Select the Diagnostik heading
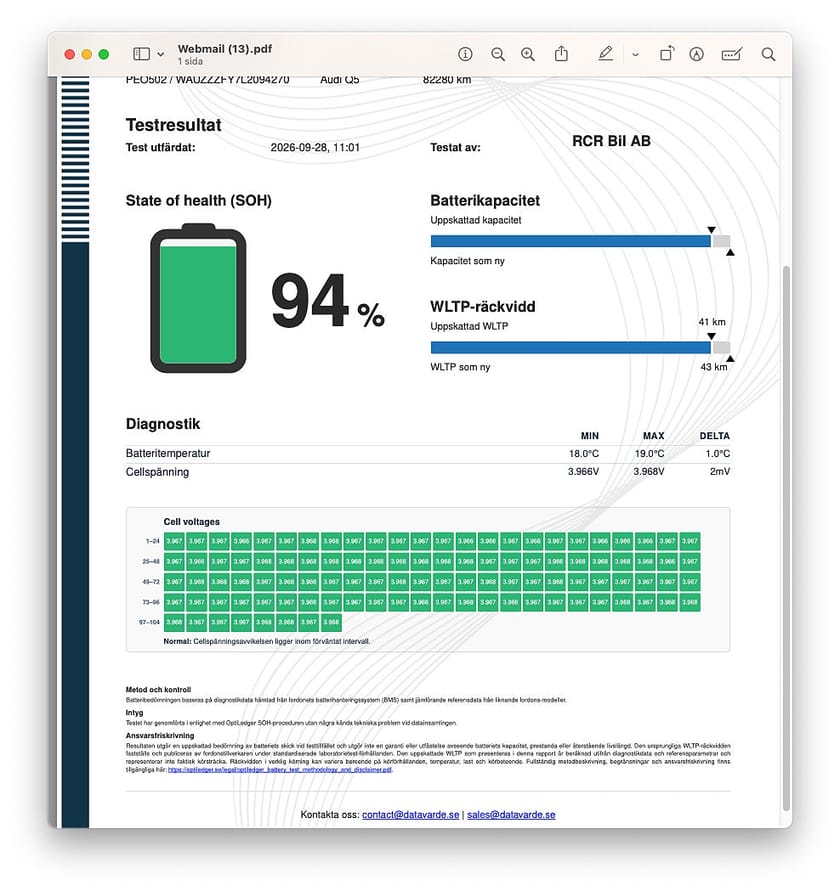Image resolution: width=840 pixels, height=891 pixels. coord(163,424)
